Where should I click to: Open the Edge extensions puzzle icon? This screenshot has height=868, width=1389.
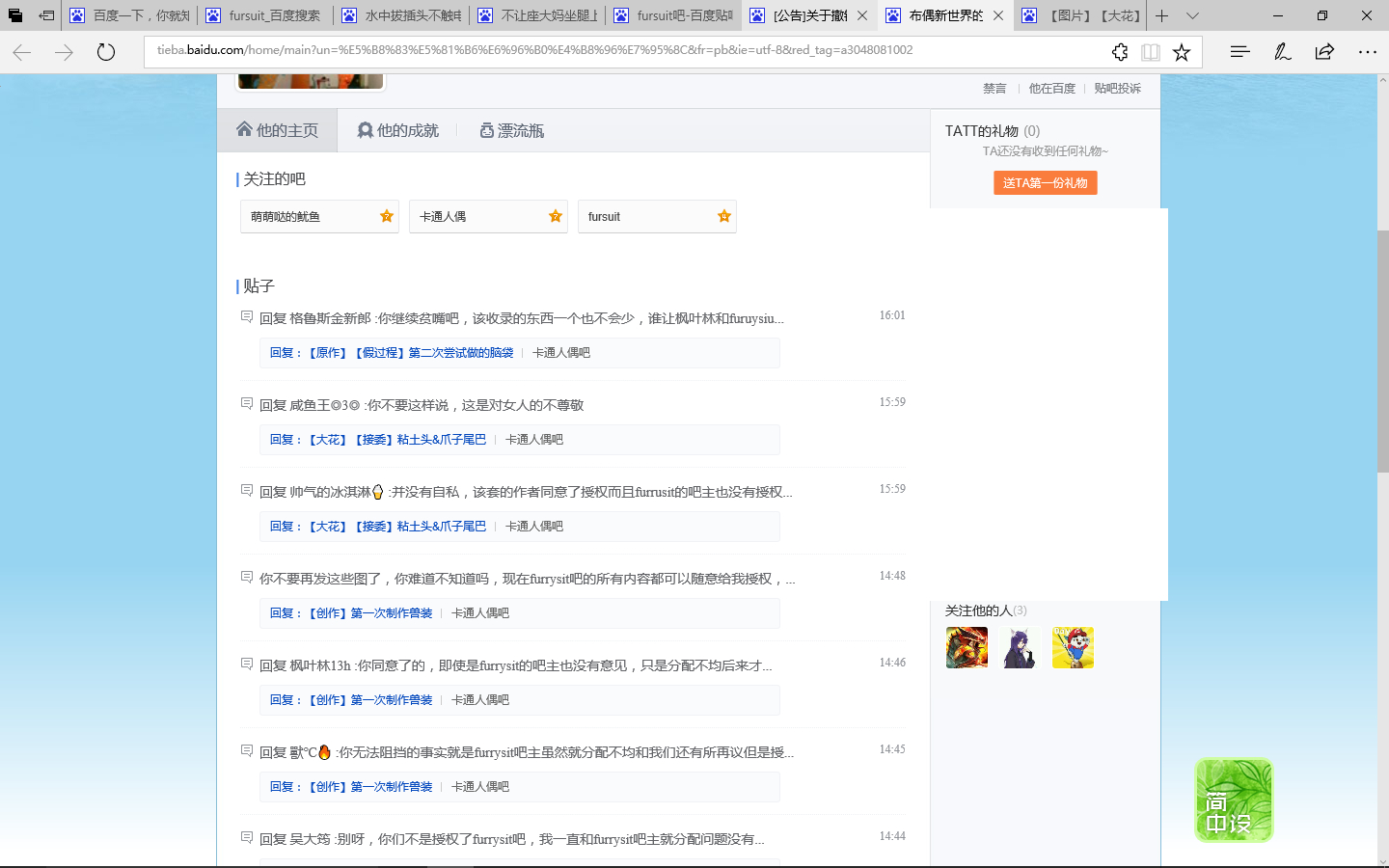[1120, 52]
